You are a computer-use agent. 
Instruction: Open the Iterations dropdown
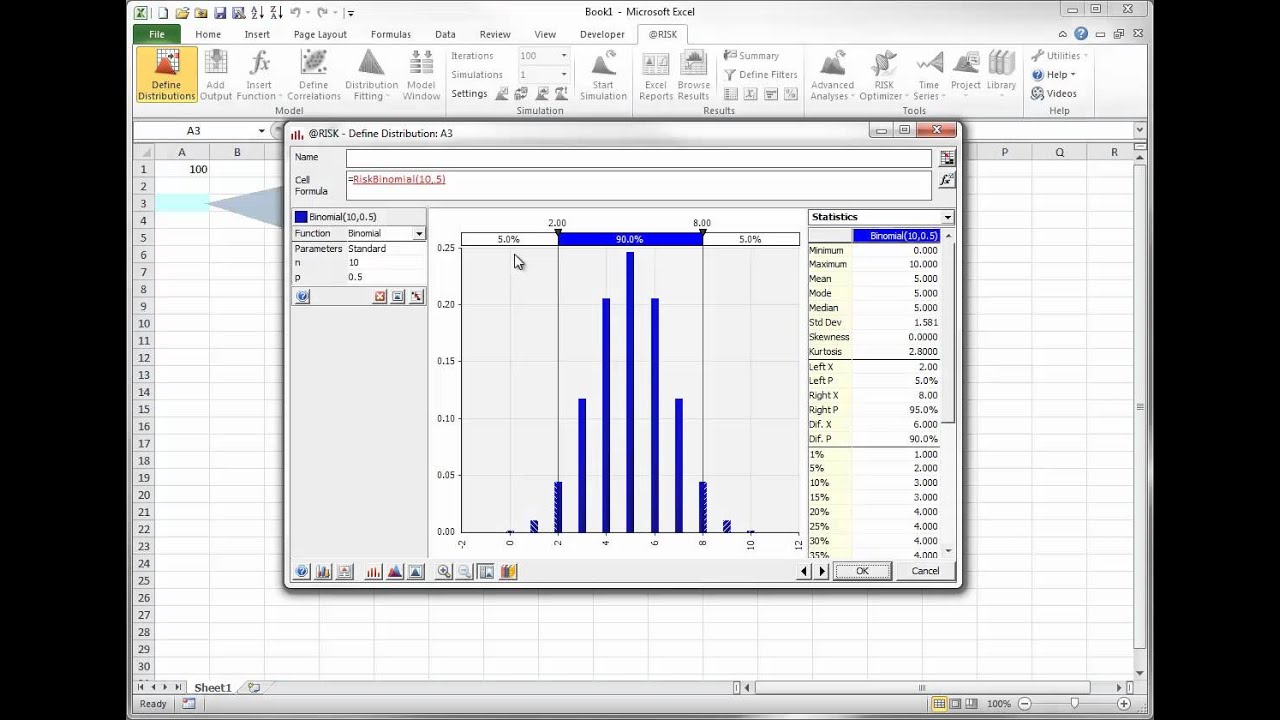click(x=563, y=56)
